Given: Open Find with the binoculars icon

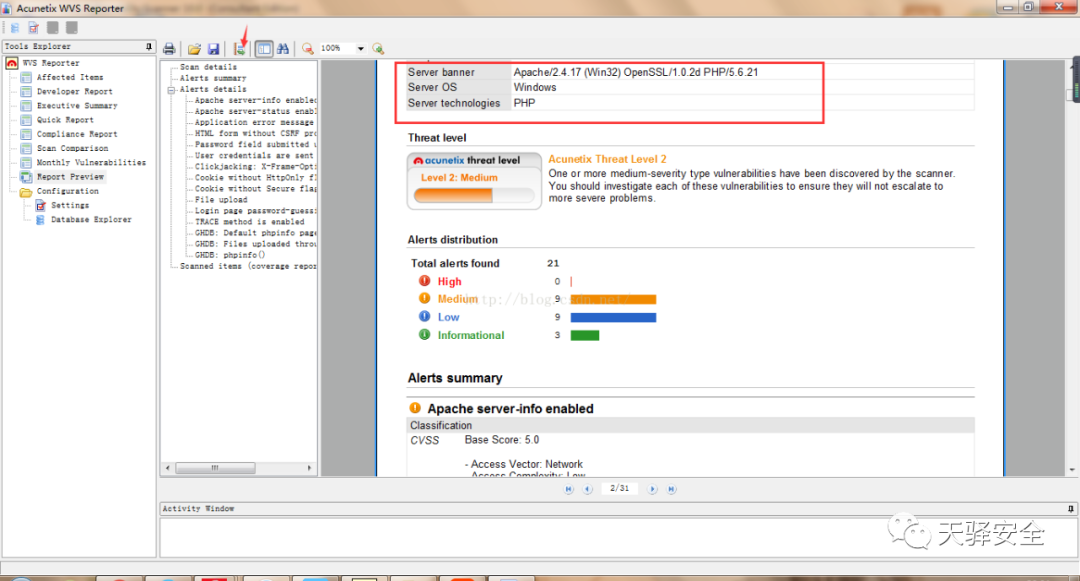Looking at the screenshot, I should coord(283,49).
